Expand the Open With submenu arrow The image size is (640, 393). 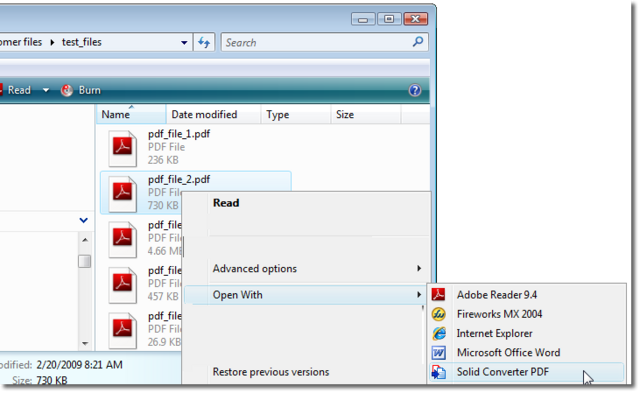[x=419, y=294]
